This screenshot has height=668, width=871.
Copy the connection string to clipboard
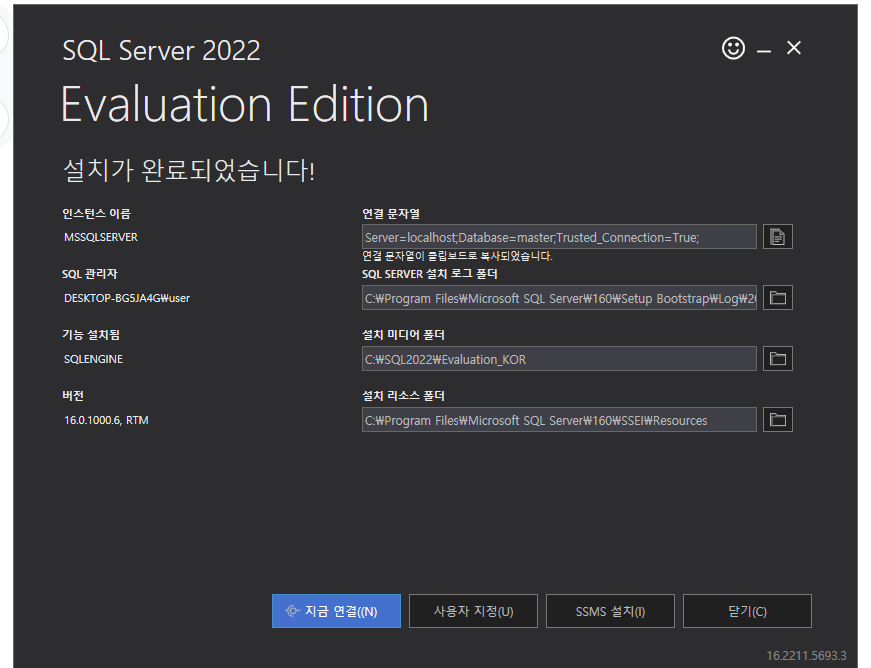(x=777, y=236)
